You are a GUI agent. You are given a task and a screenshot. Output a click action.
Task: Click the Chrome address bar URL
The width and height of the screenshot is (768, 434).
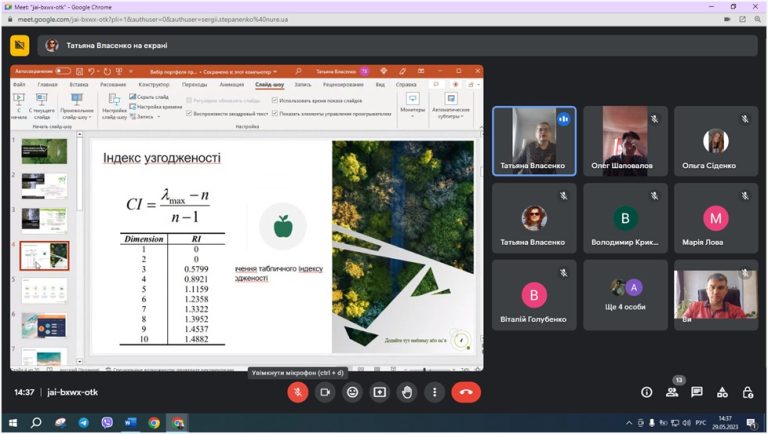click(153, 20)
